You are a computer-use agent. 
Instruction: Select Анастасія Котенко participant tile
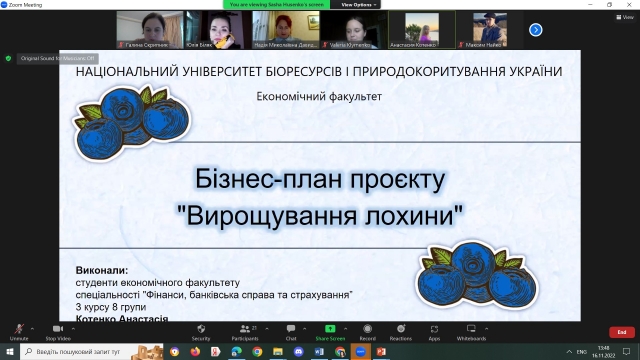pyautogui.click(x=422, y=30)
